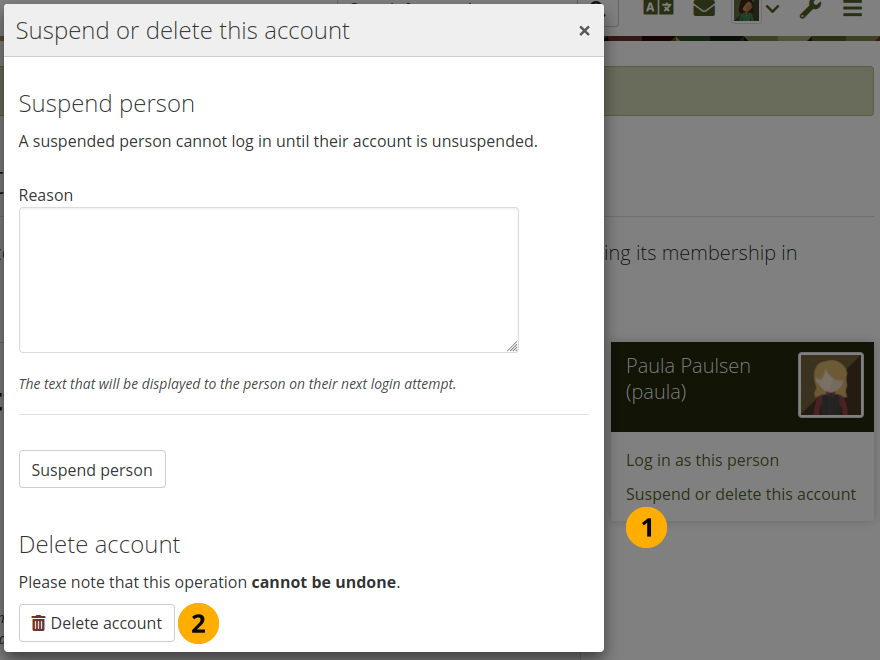Image resolution: width=880 pixels, height=660 pixels.
Task: Focus the Reason text area
Action: point(268,280)
